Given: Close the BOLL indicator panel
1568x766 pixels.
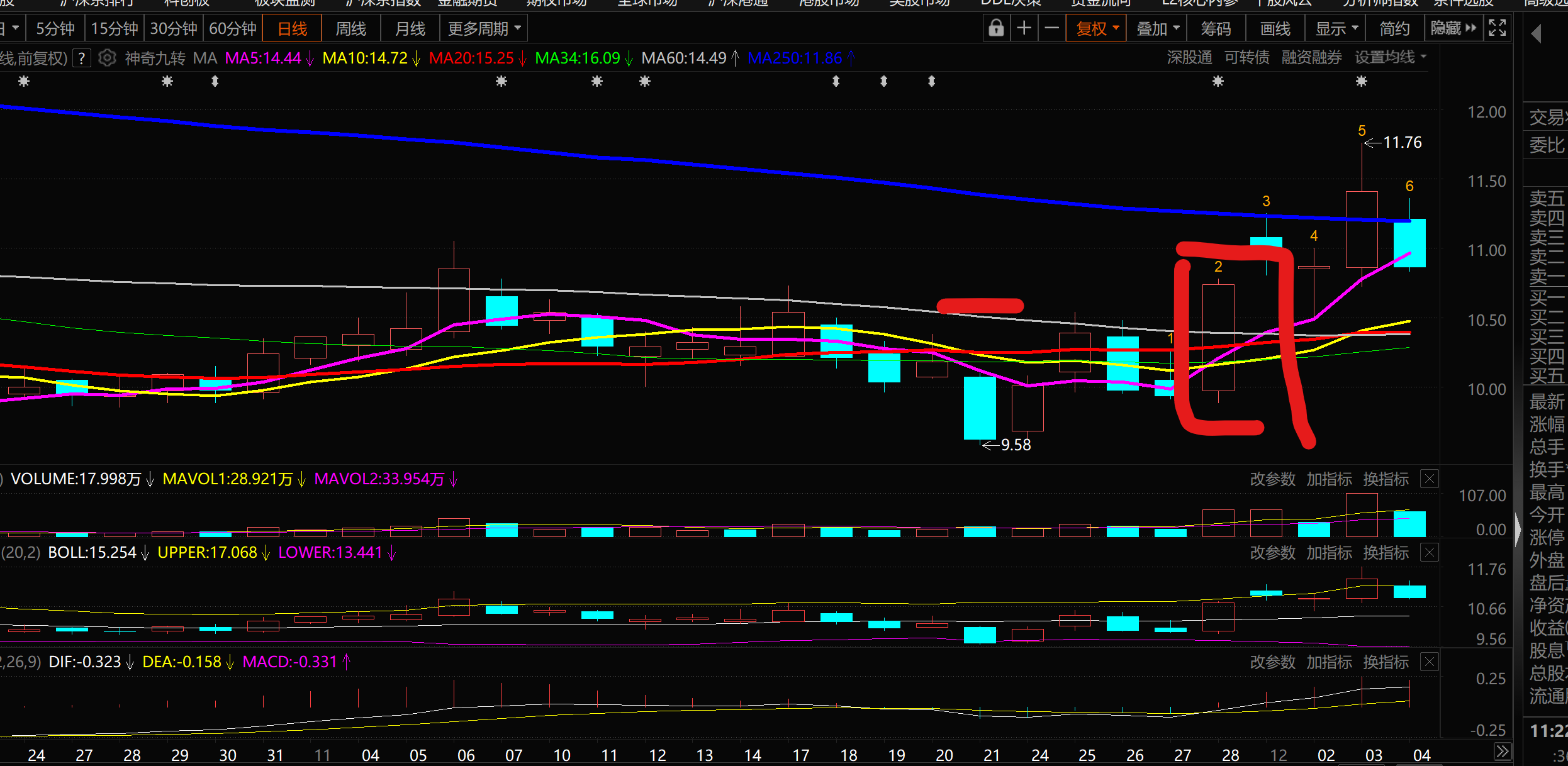Looking at the screenshot, I should click(1430, 553).
